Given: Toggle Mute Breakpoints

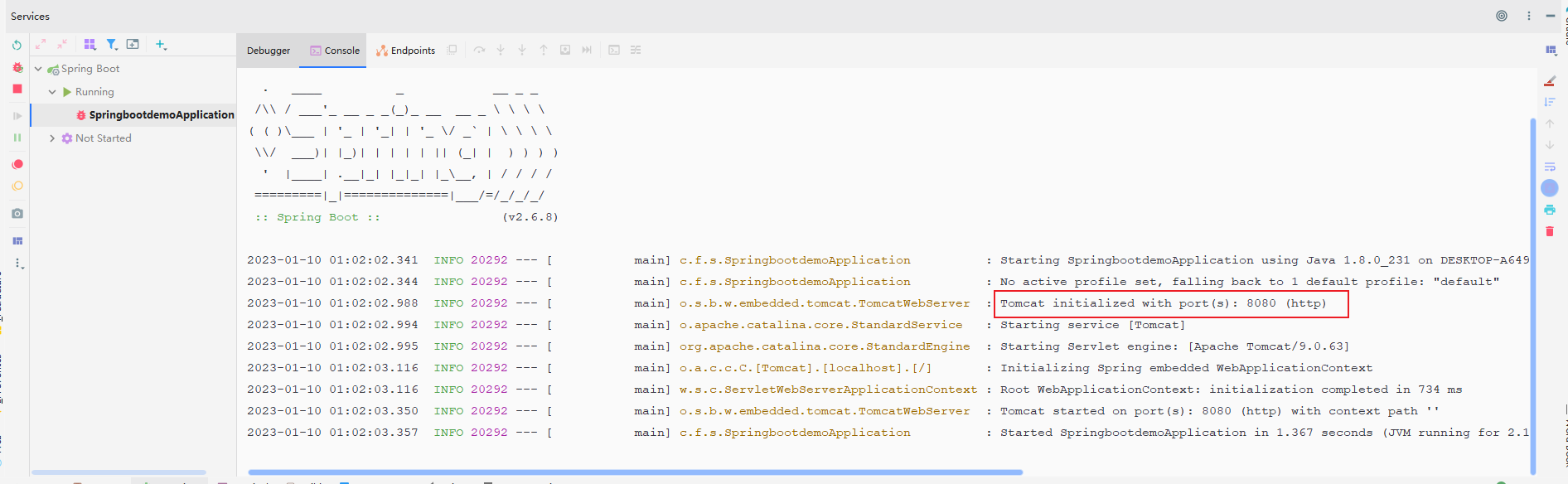Looking at the screenshot, I should point(17,186).
